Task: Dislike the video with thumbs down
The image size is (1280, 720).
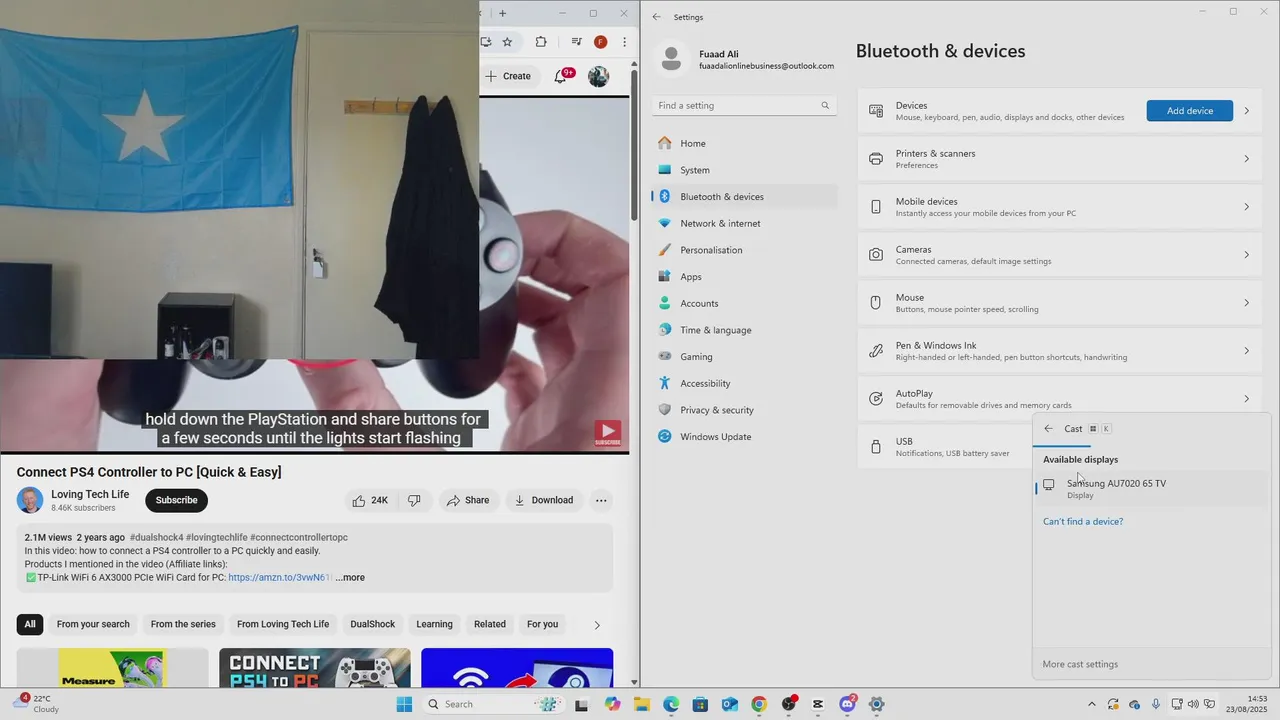Action: [x=414, y=500]
